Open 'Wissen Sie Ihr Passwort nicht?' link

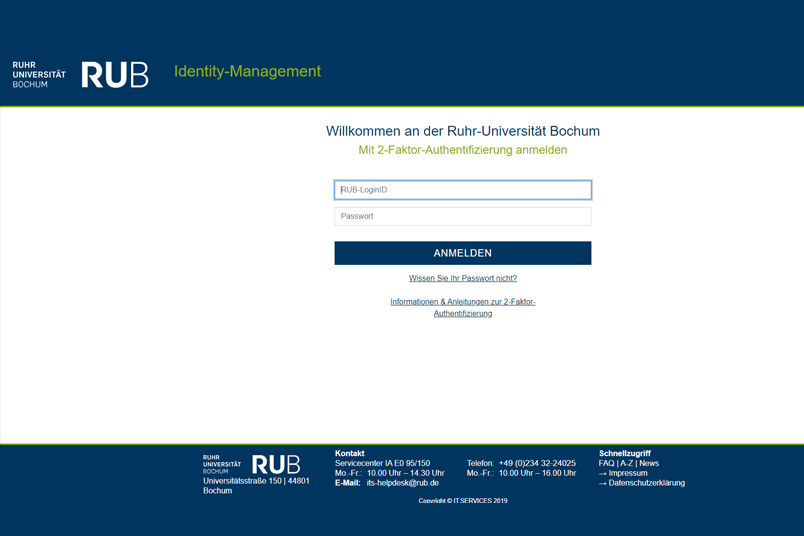pos(463,278)
